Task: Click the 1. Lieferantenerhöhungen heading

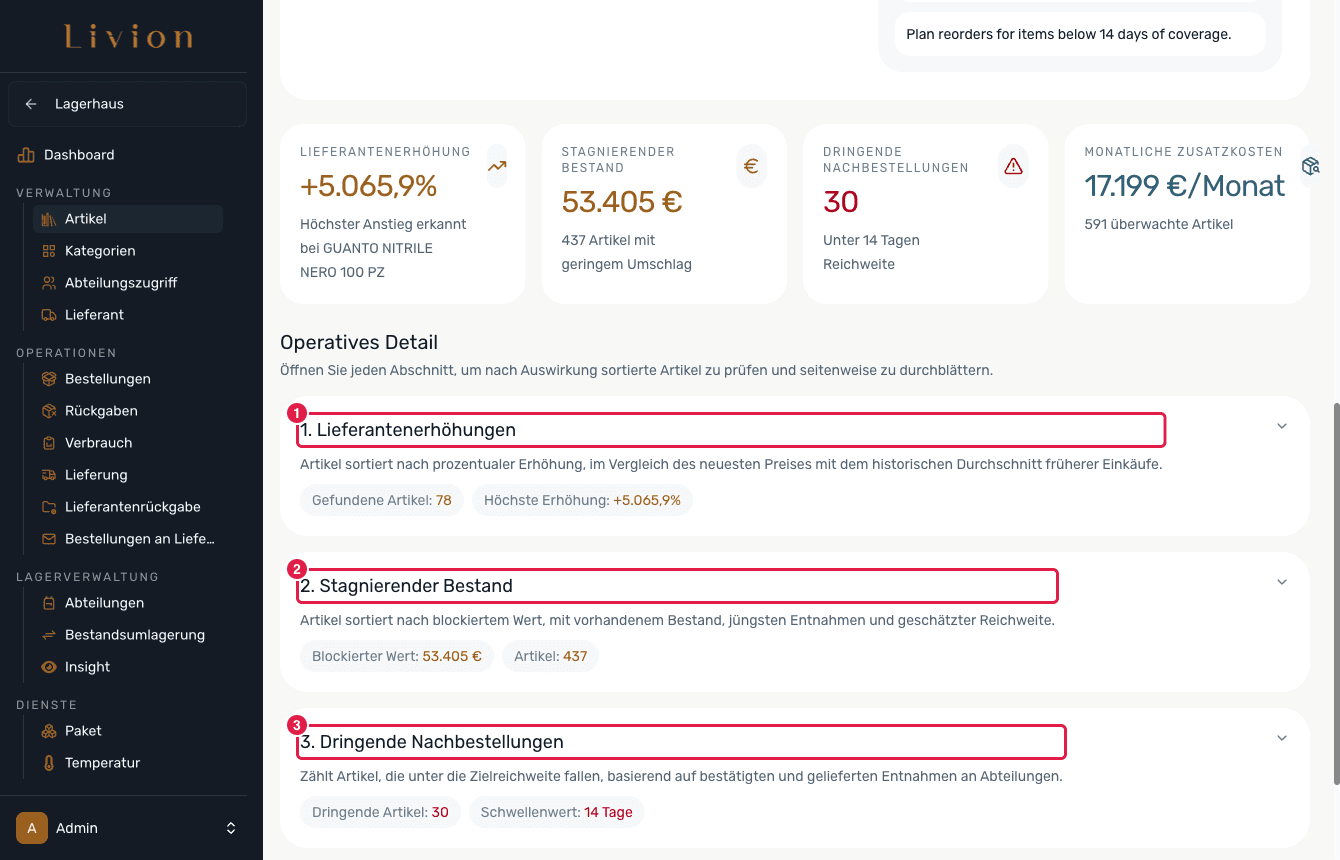Action: (x=408, y=430)
